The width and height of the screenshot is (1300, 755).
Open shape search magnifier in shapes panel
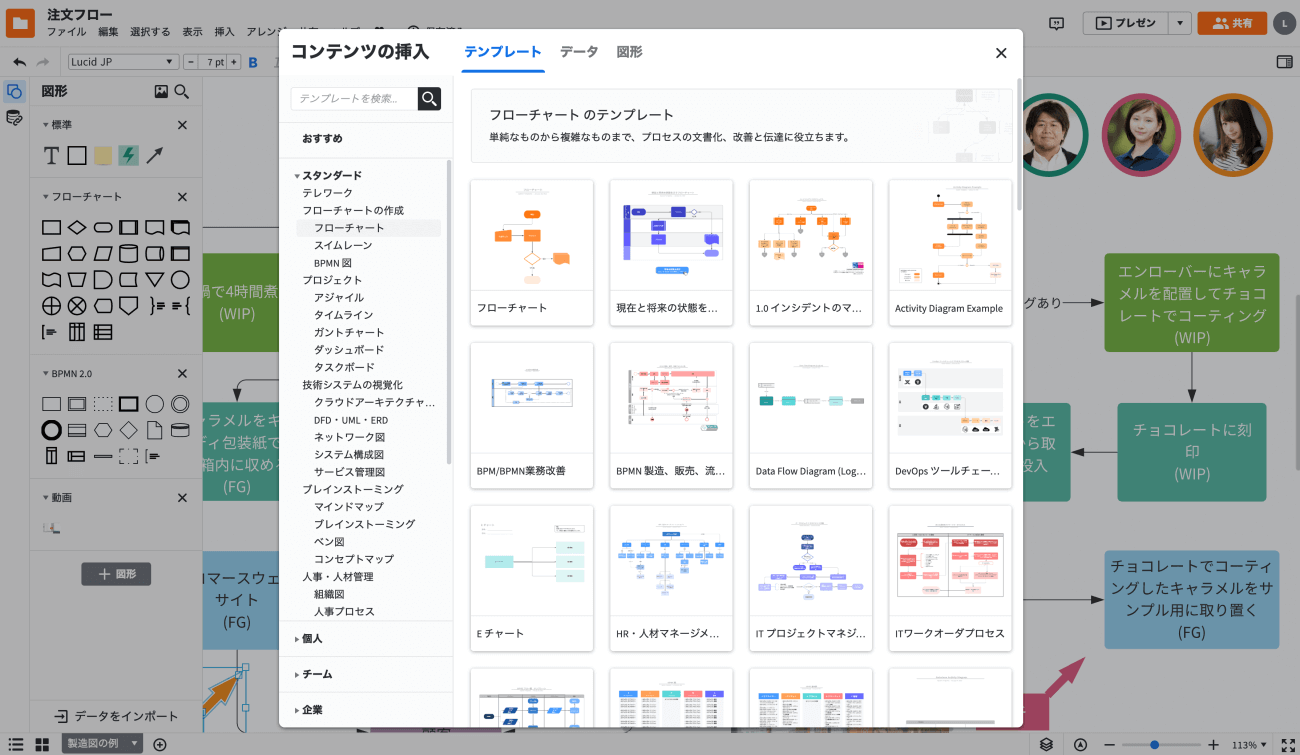(x=182, y=91)
